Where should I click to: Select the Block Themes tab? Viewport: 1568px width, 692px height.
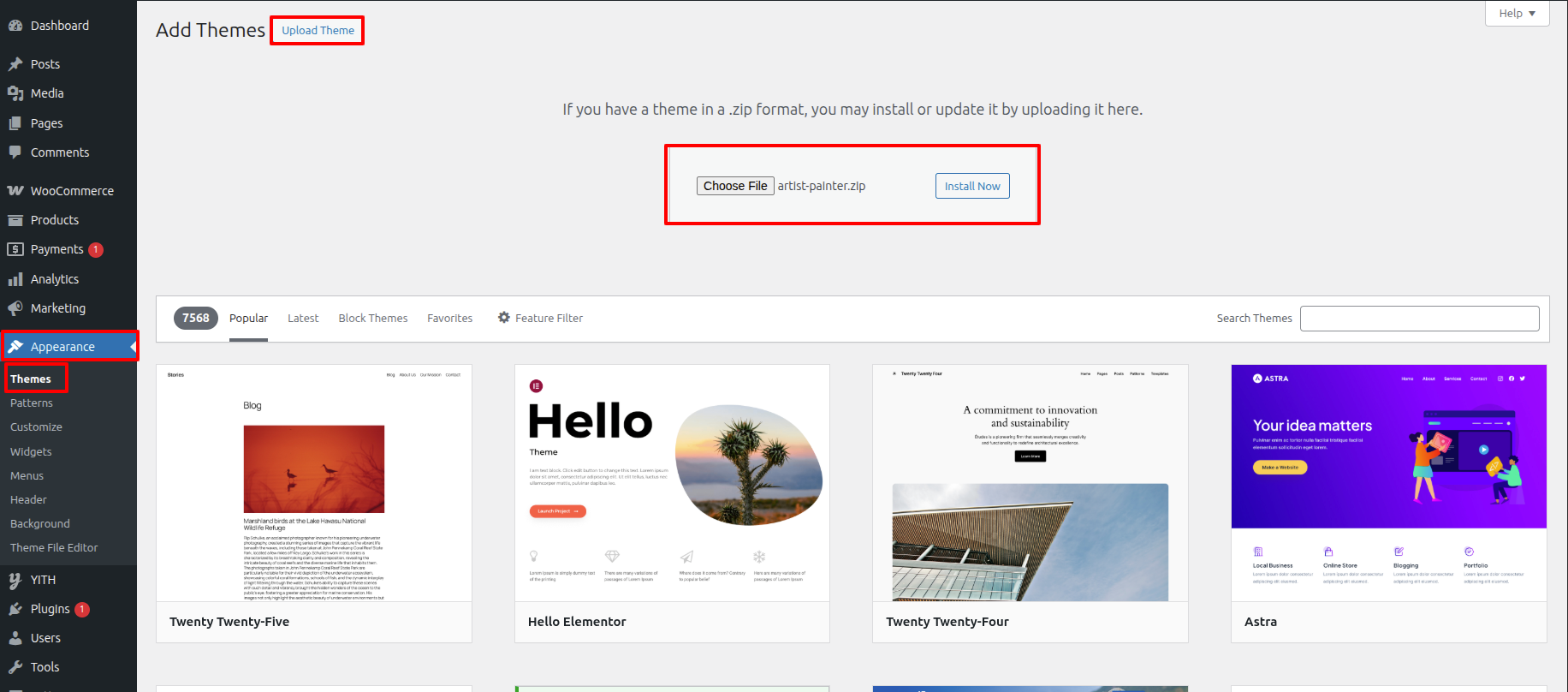373,318
